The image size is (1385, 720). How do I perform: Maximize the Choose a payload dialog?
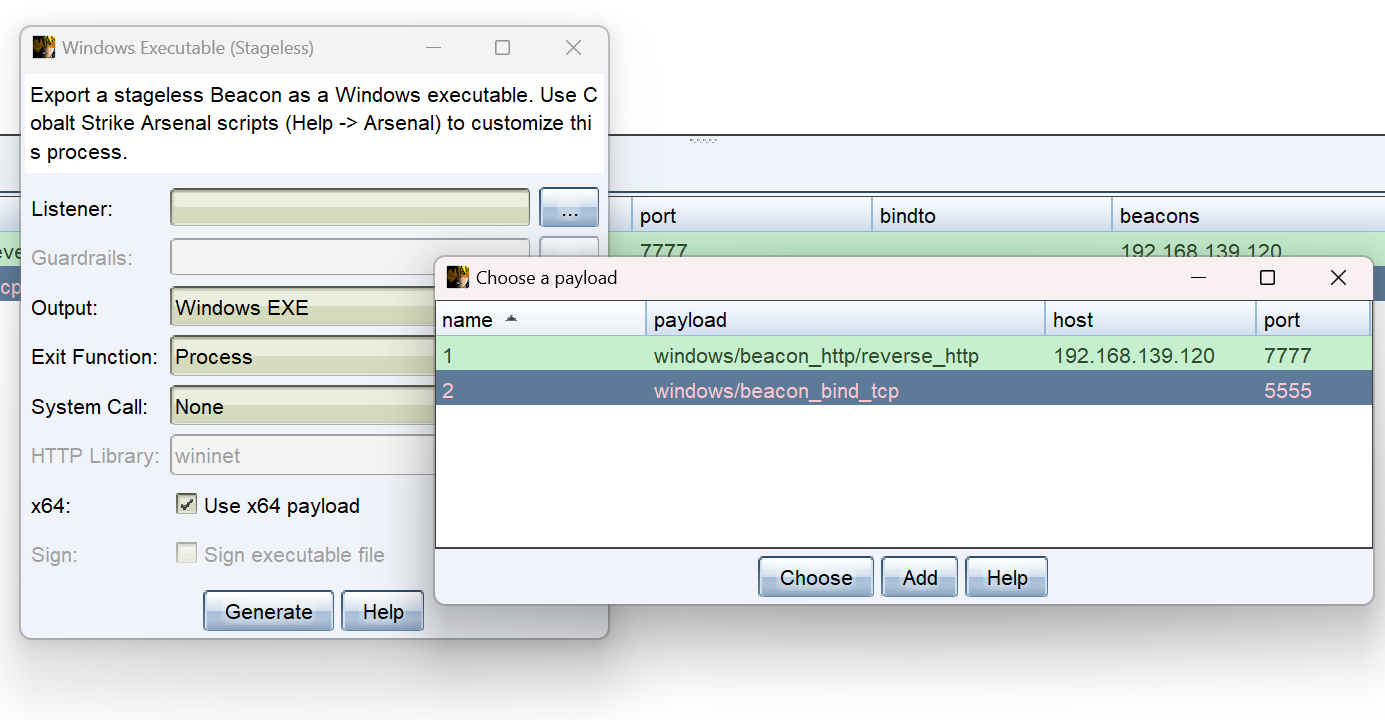click(1267, 278)
